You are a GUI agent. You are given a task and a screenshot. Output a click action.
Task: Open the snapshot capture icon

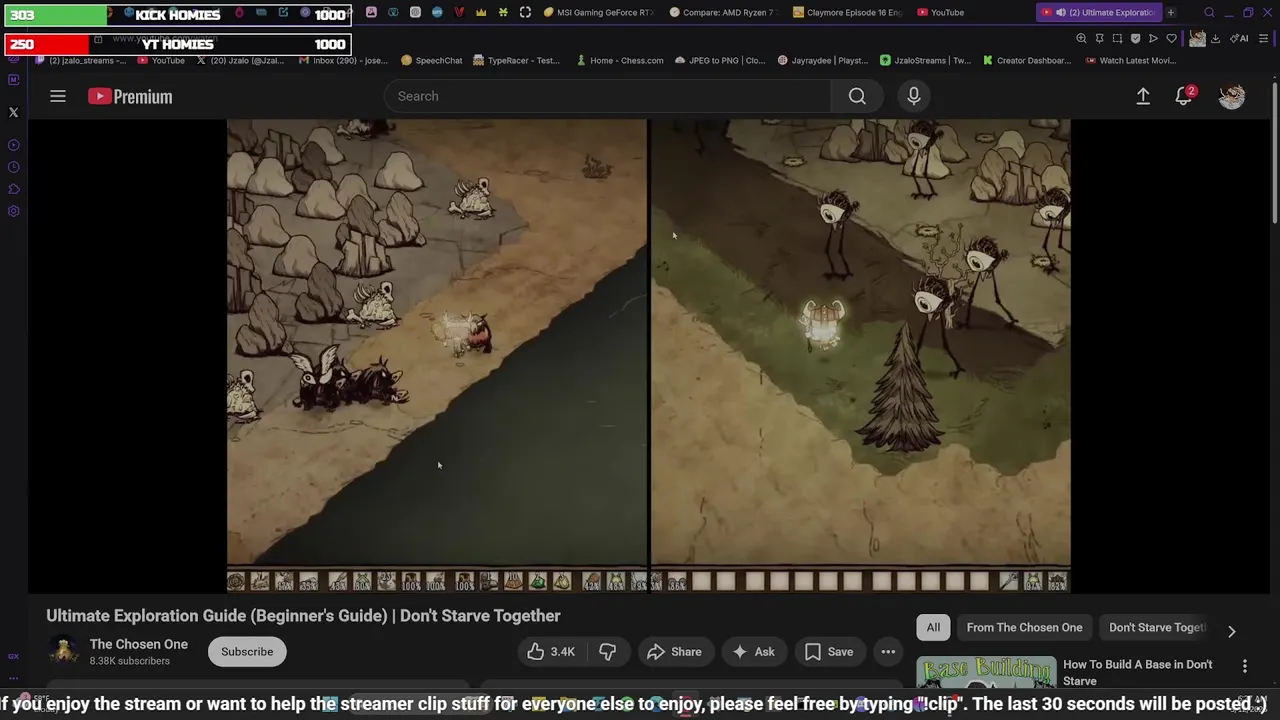[x=1117, y=39]
